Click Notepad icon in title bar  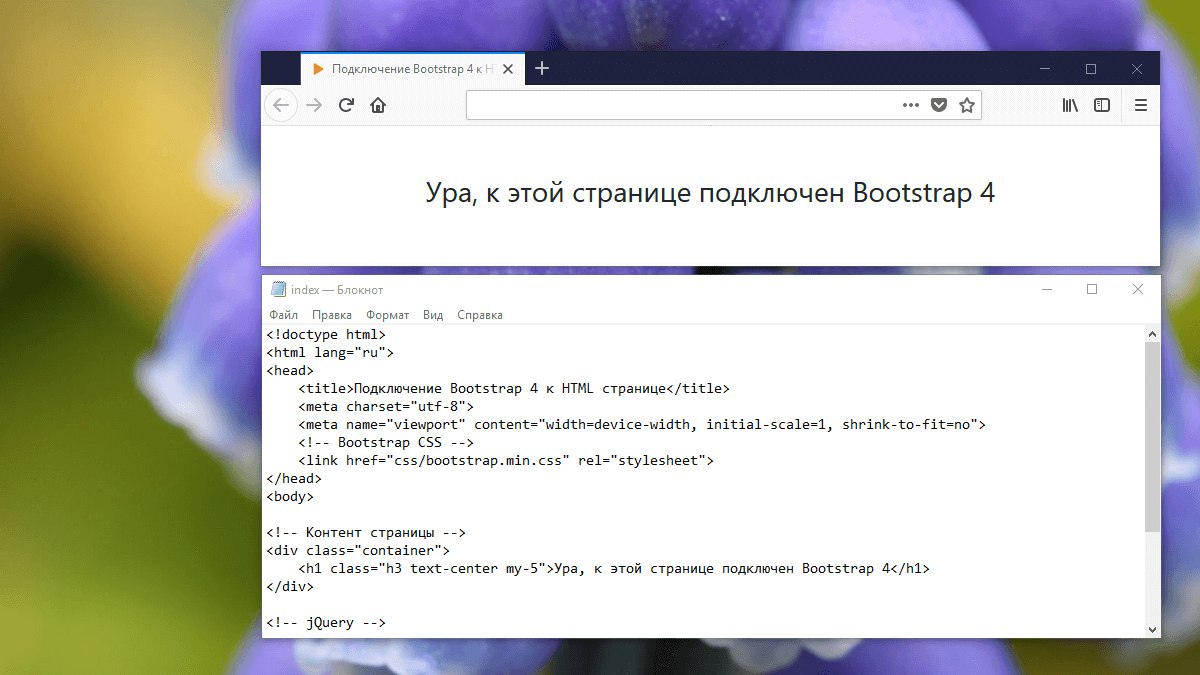tap(278, 289)
